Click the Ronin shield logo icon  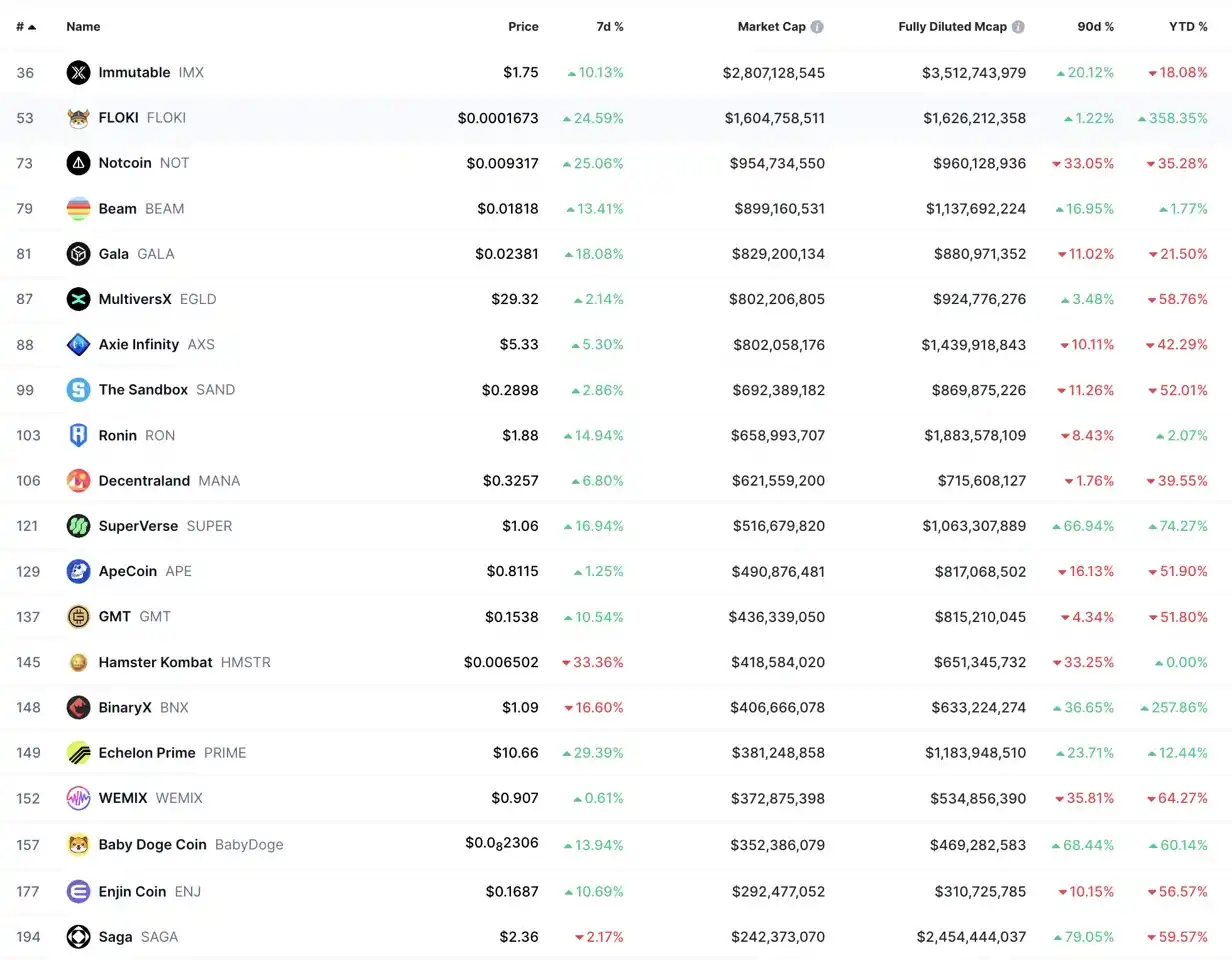click(x=78, y=435)
